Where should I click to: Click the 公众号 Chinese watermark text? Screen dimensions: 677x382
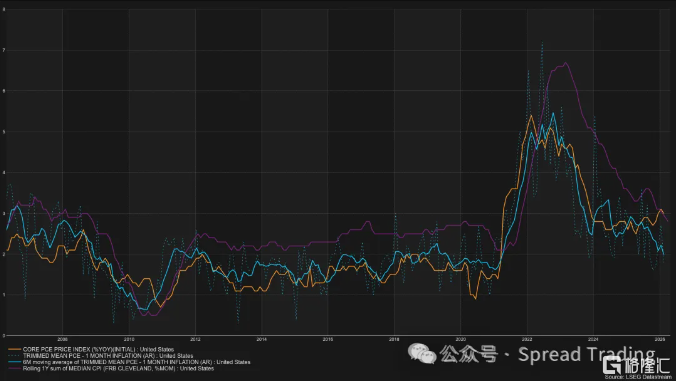[469, 354]
